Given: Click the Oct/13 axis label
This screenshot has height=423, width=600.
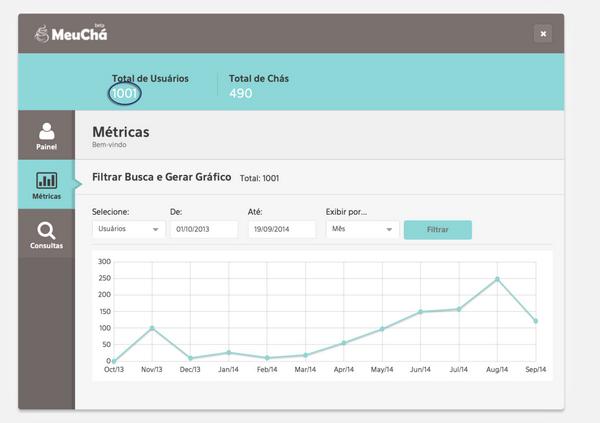Looking at the screenshot, I should (x=114, y=369).
